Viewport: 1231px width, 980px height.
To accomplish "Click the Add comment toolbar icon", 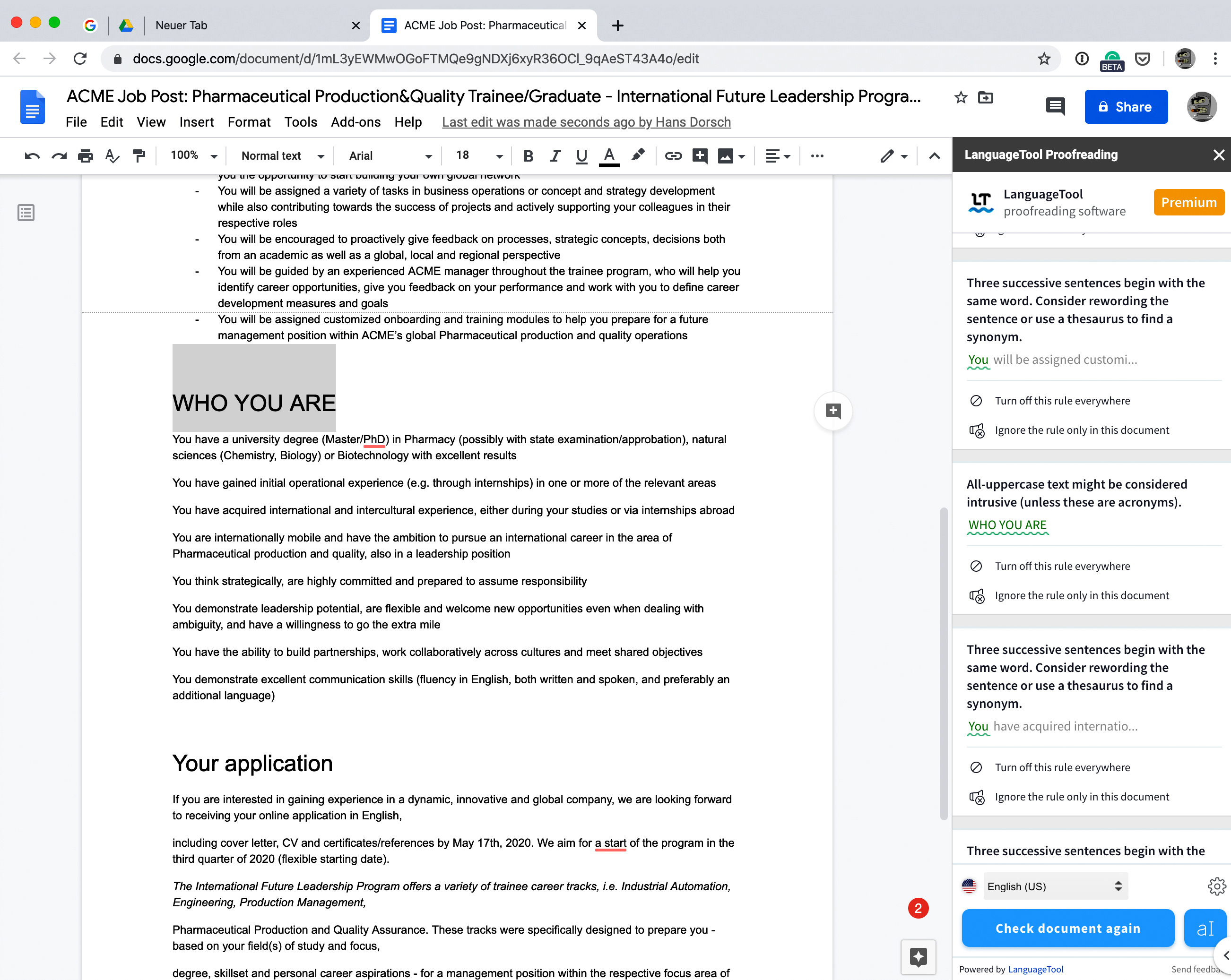I will pos(700,156).
